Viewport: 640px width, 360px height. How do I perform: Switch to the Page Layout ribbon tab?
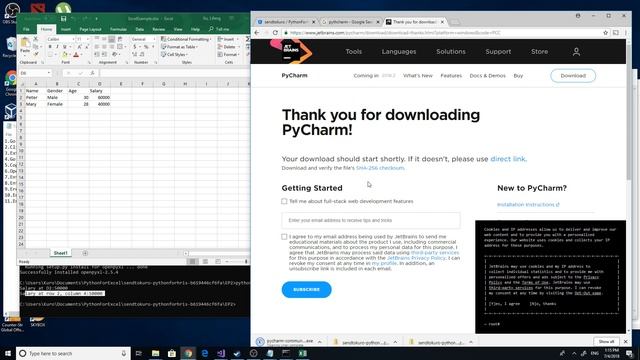point(90,29)
